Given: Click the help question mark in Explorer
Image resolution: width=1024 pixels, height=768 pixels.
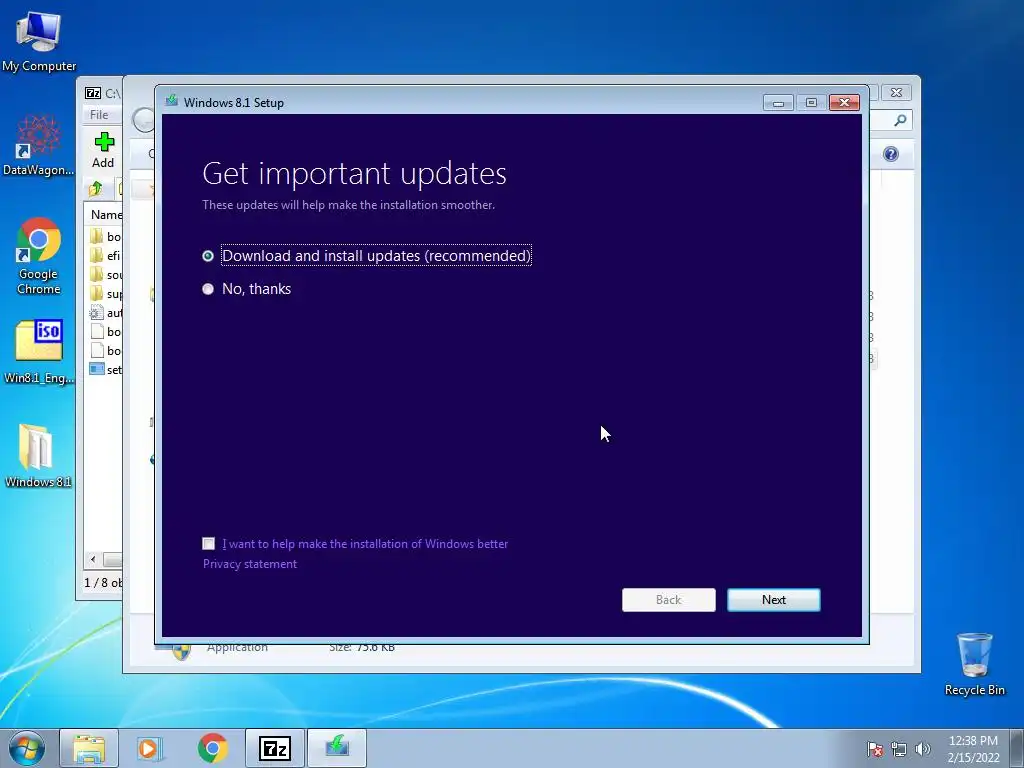Looking at the screenshot, I should pyautogui.click(x=891, y=153).
